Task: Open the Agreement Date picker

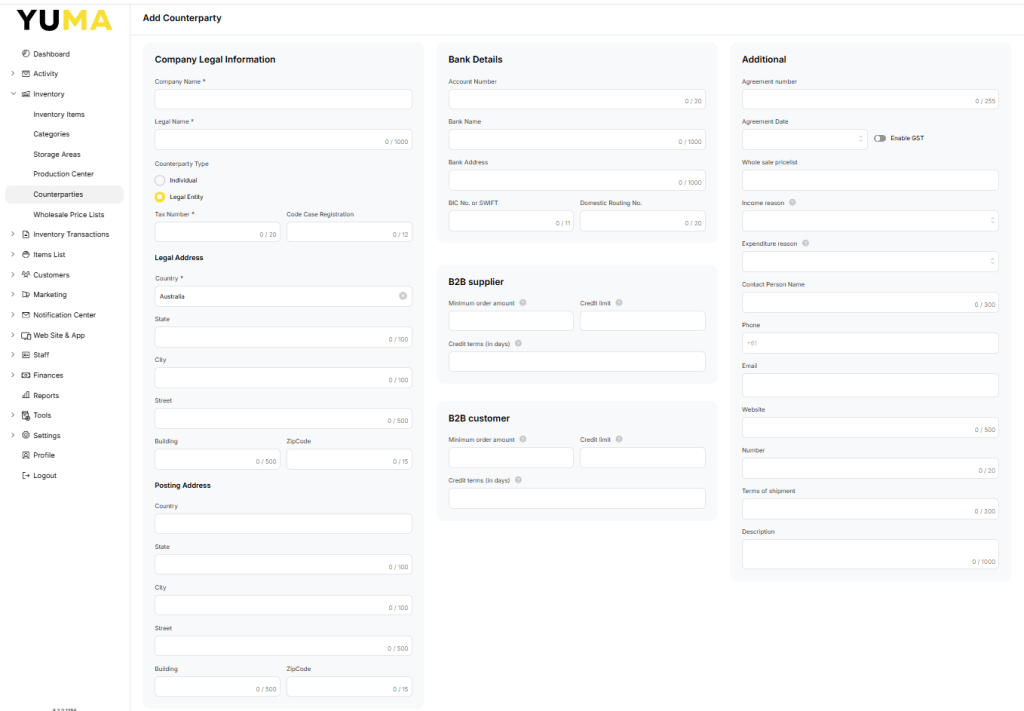Action: 805,139
